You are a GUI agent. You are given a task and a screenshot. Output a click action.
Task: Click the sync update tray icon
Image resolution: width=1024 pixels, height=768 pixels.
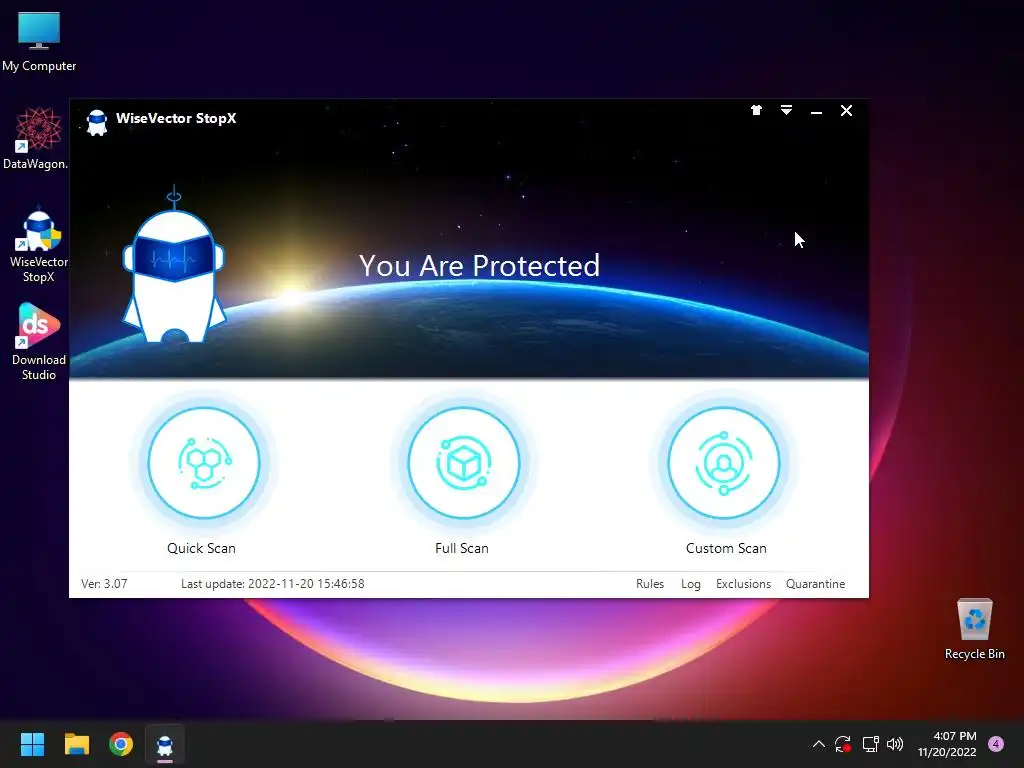click(x=843, y=744)
